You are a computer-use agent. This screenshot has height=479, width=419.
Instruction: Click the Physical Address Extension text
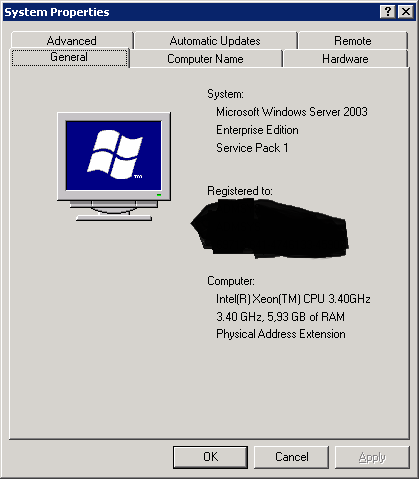[x=281, y=334]
